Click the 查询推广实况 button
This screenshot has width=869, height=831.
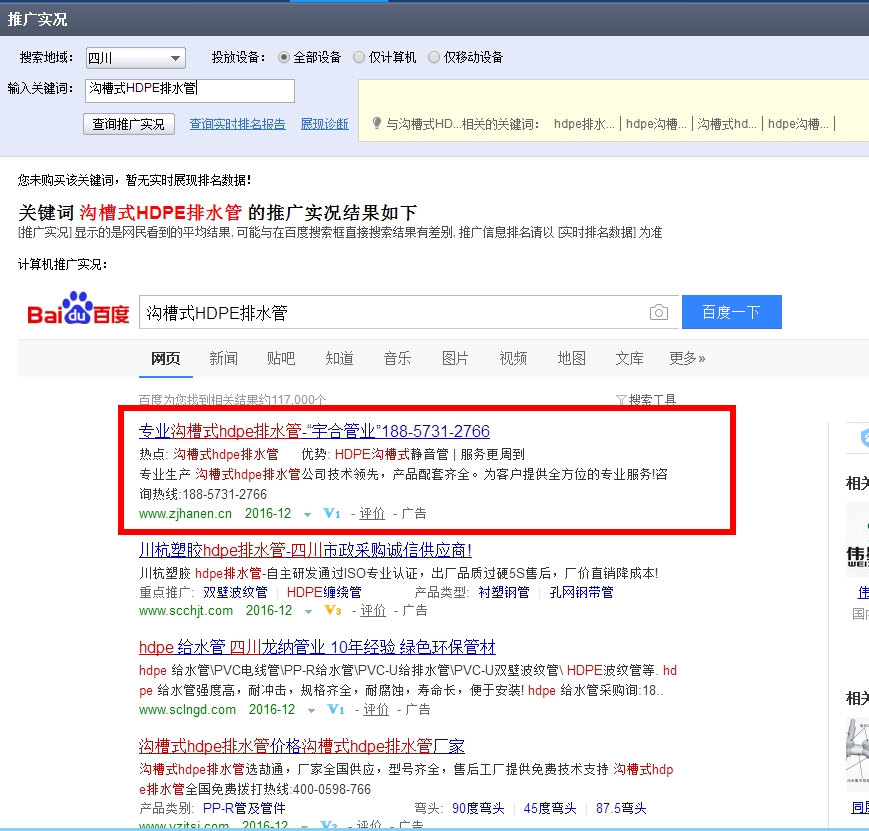coord(129,124)
